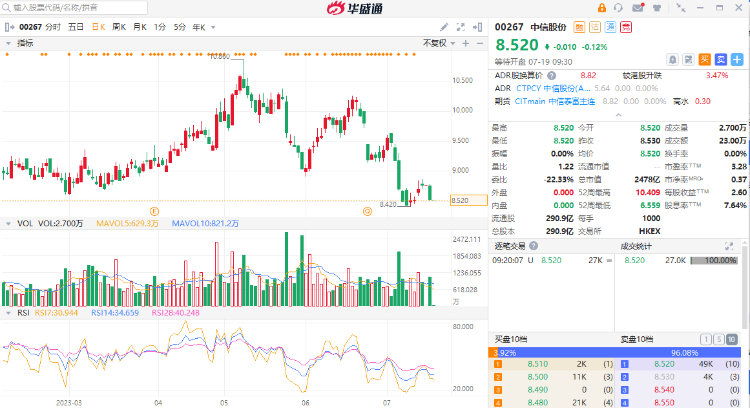Add stock to watchlist with plus icon
Screen dimensions: 750x408
[738, 59]
